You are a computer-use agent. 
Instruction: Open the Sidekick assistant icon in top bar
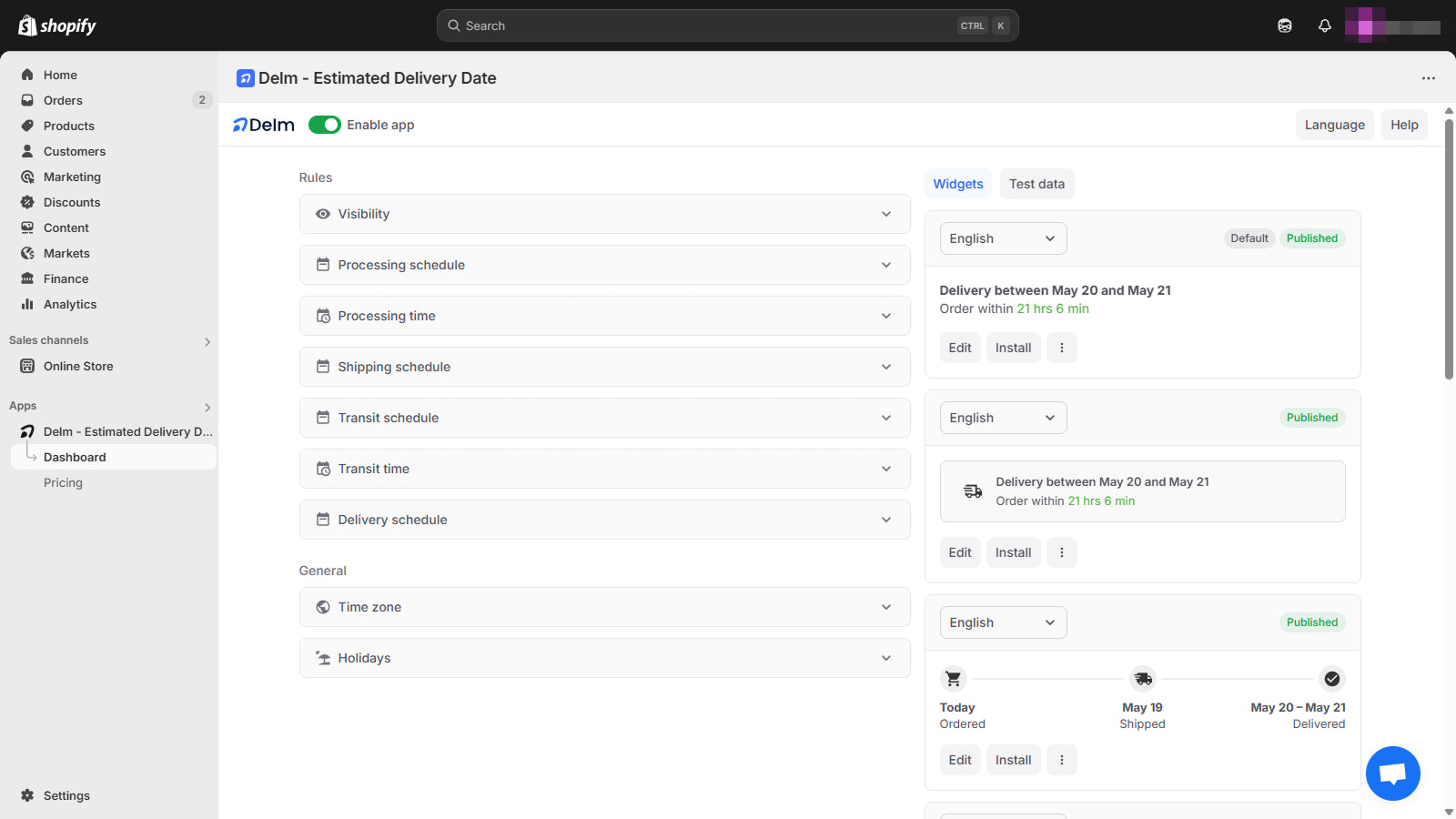pos(1285,25)
